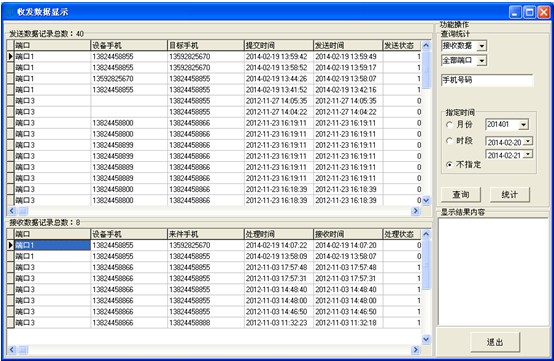Open the 2014-02-21 end date picker
This screenshot has height=361, width=554.
pyautogui.click(x=528, y=154)
